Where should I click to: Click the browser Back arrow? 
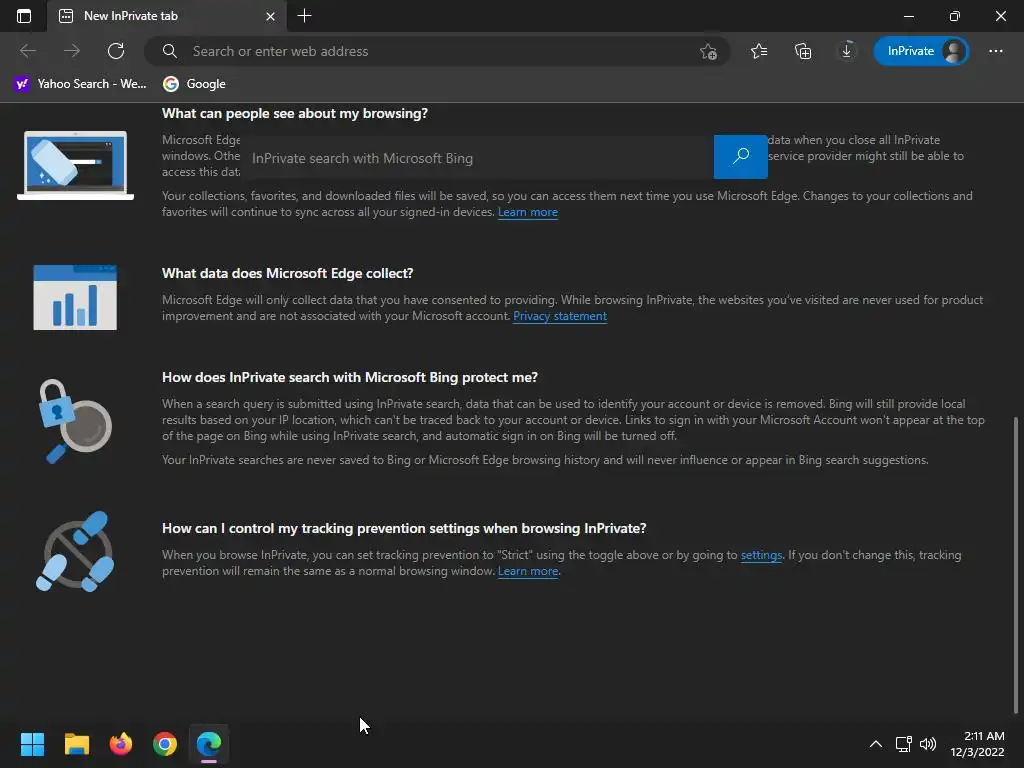(28, 51)
